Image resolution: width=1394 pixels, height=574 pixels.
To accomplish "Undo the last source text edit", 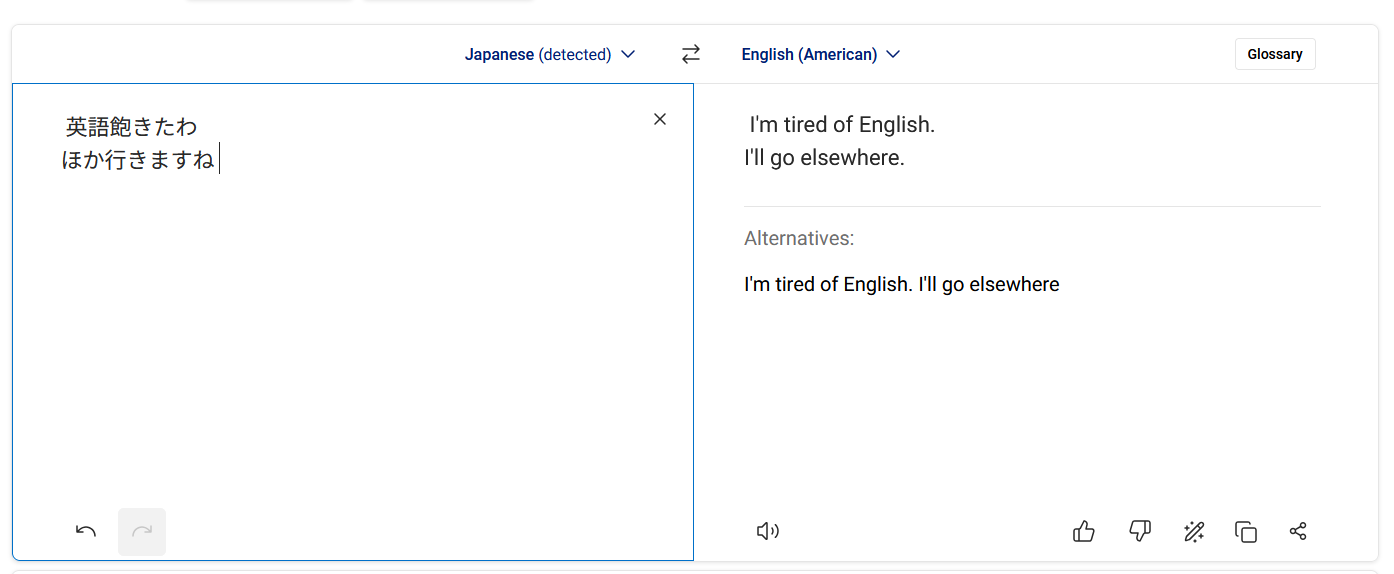I will point(86,531).
